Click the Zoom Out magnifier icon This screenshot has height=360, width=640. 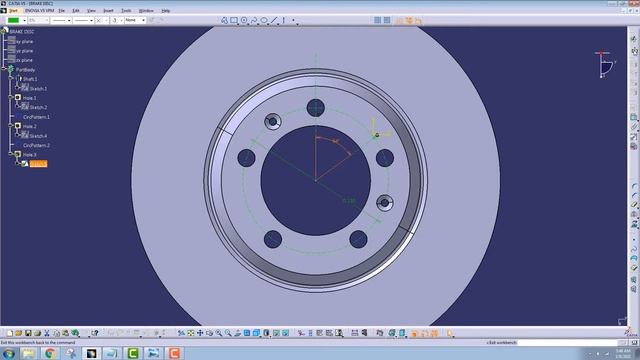tap(228, 333)
